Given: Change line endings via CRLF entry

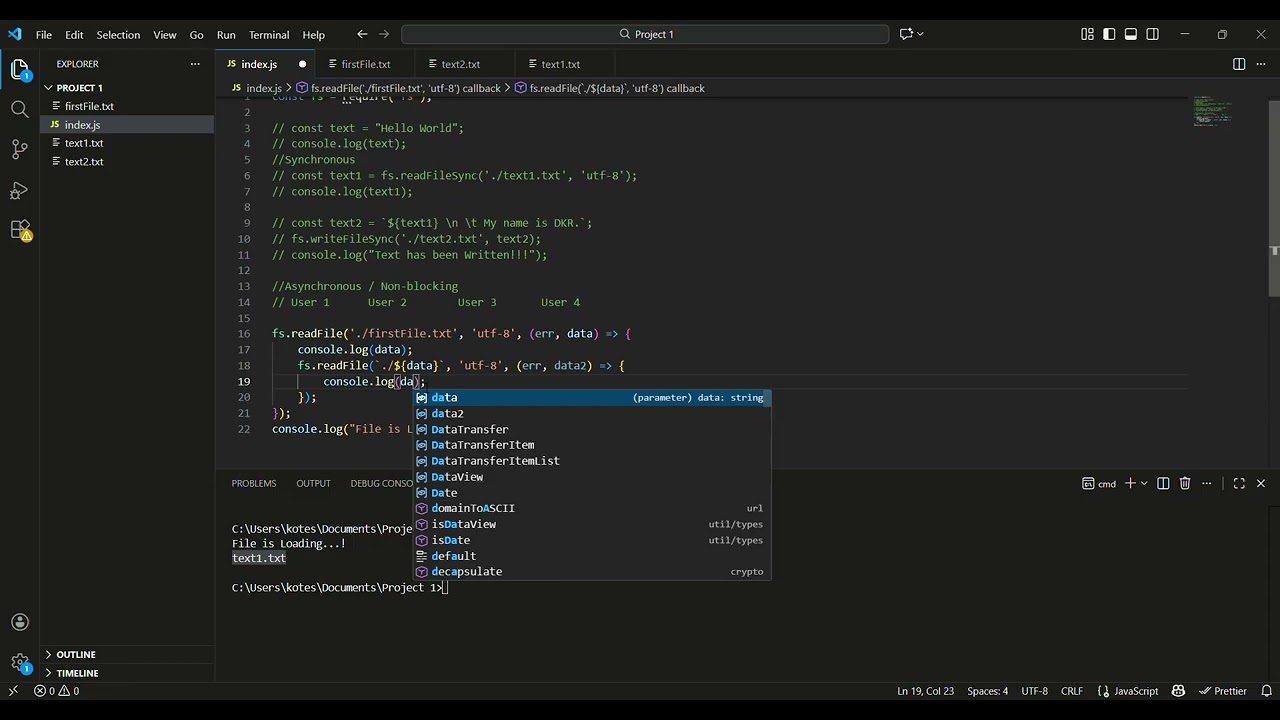Looking at the screenshot, I should (x=1072, y=691).
